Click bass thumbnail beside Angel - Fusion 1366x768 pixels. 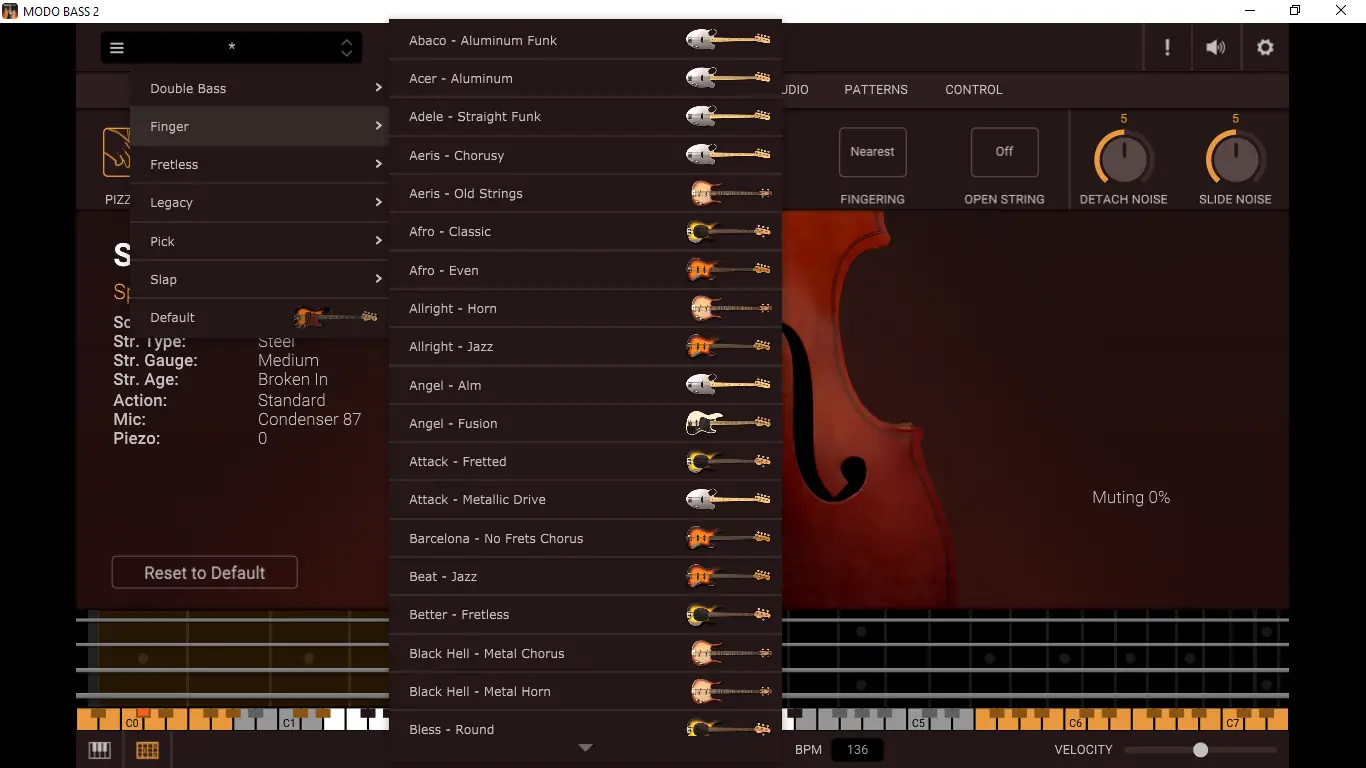pyautogui.click(x=728, y=423)
